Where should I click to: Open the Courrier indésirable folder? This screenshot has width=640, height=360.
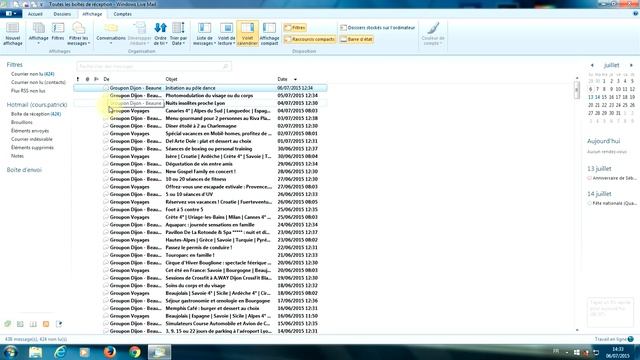point(32,139)
